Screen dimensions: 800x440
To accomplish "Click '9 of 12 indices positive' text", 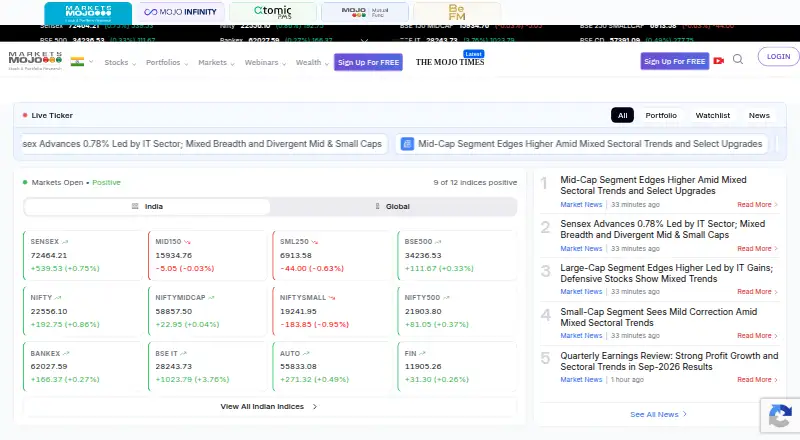I will (x=475, y=182).
